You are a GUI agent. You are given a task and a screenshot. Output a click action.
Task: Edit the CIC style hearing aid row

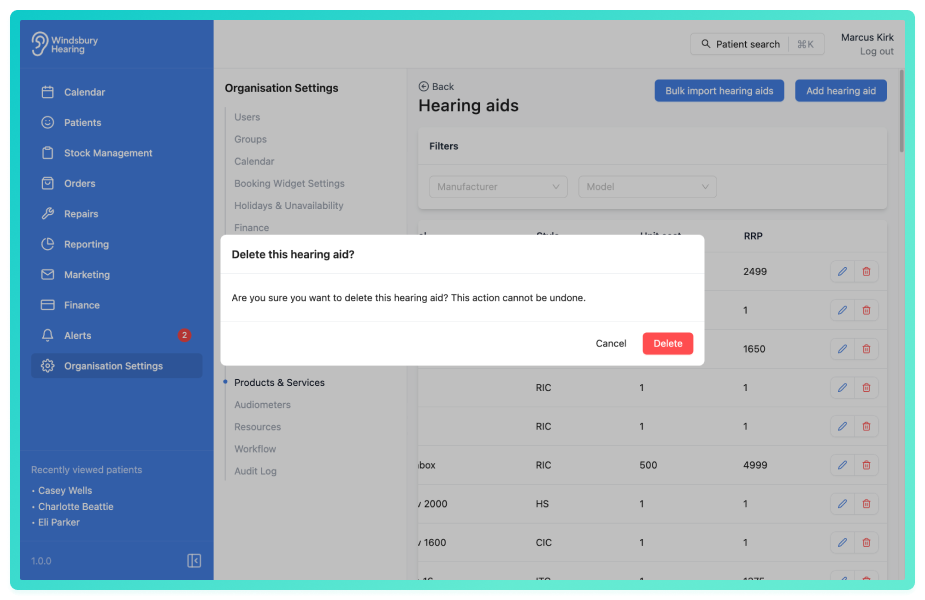point(842,542)
